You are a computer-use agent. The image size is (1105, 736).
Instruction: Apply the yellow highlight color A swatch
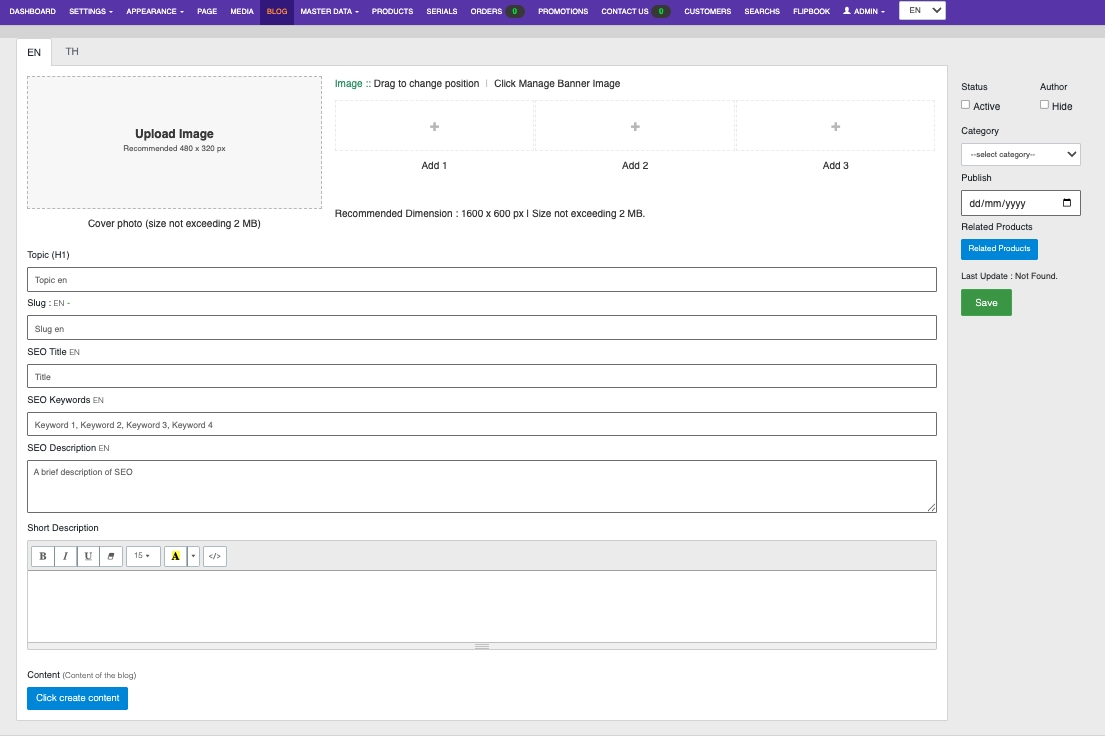(x=175, y=556)
